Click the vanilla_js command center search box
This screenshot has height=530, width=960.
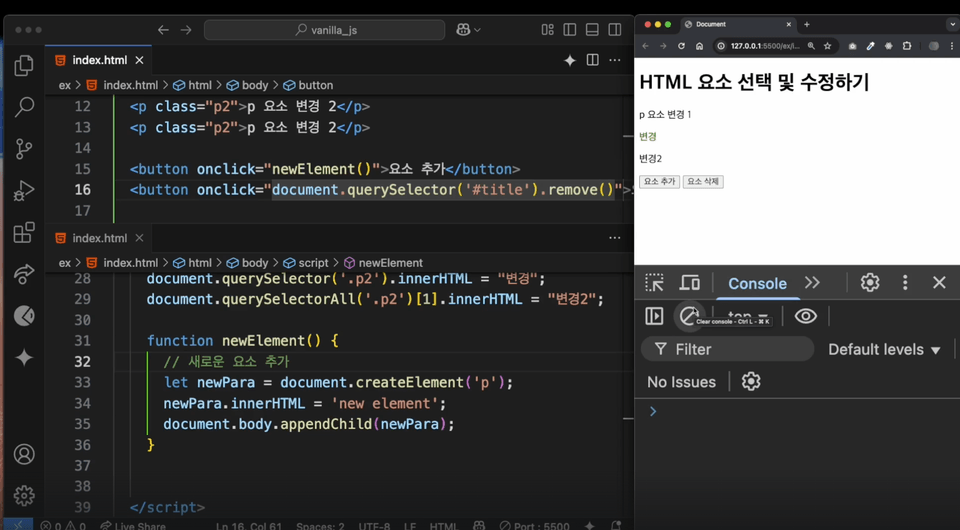[x=324, y=29]
